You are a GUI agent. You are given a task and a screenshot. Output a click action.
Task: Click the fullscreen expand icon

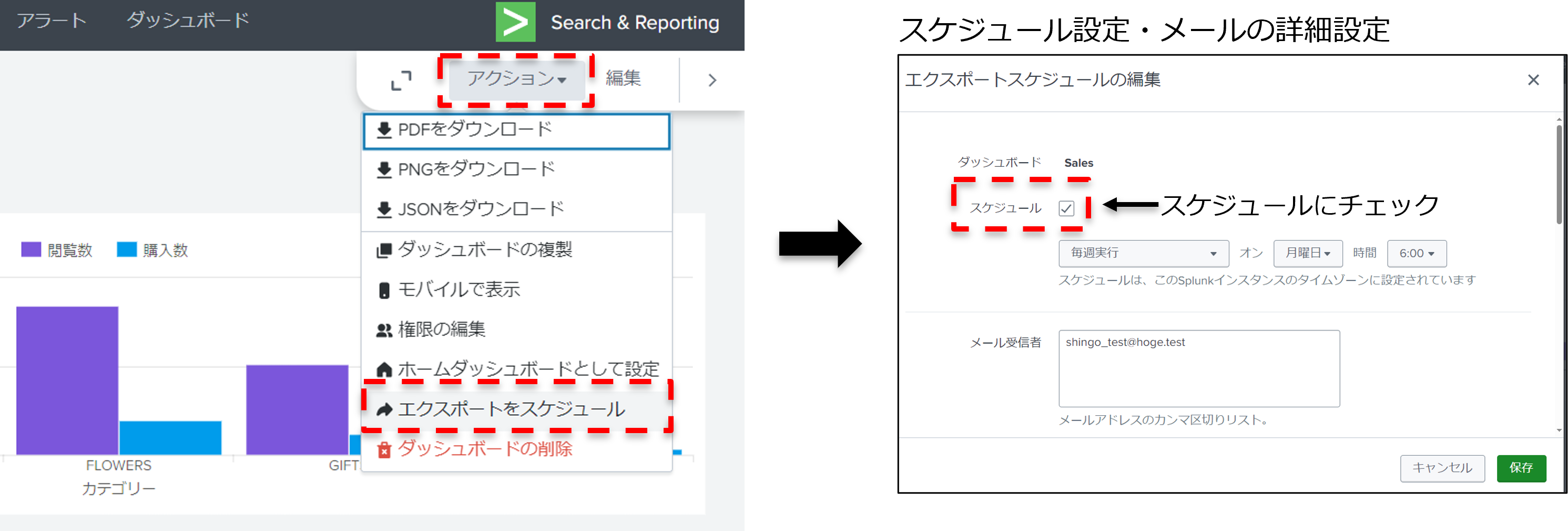(401, 81)
